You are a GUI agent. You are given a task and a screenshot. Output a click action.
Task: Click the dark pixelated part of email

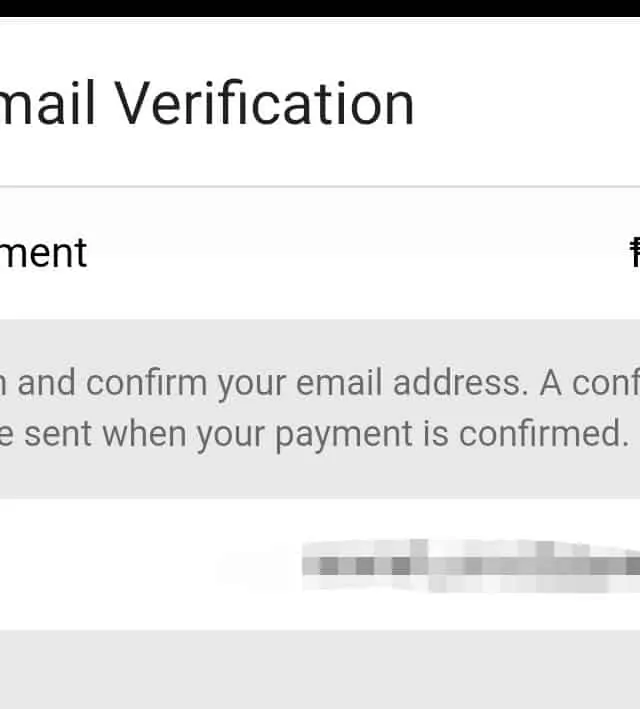[x=360, y=566]
